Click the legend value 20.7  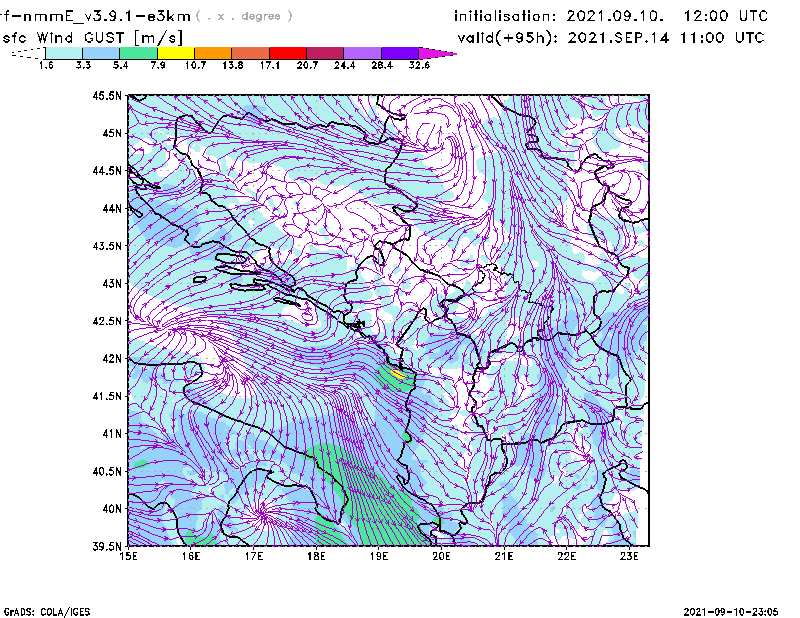[x=307, y=65]
